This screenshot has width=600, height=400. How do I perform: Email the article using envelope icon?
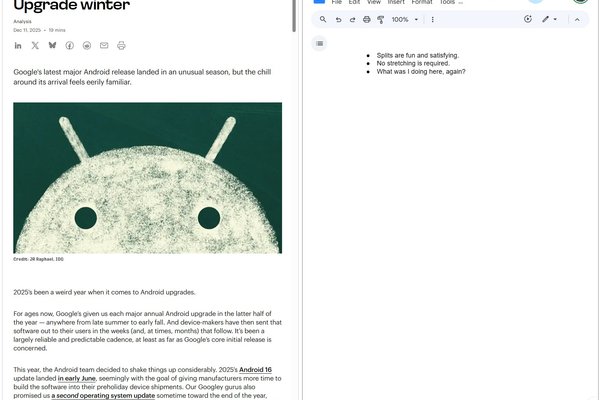[104, 45]
